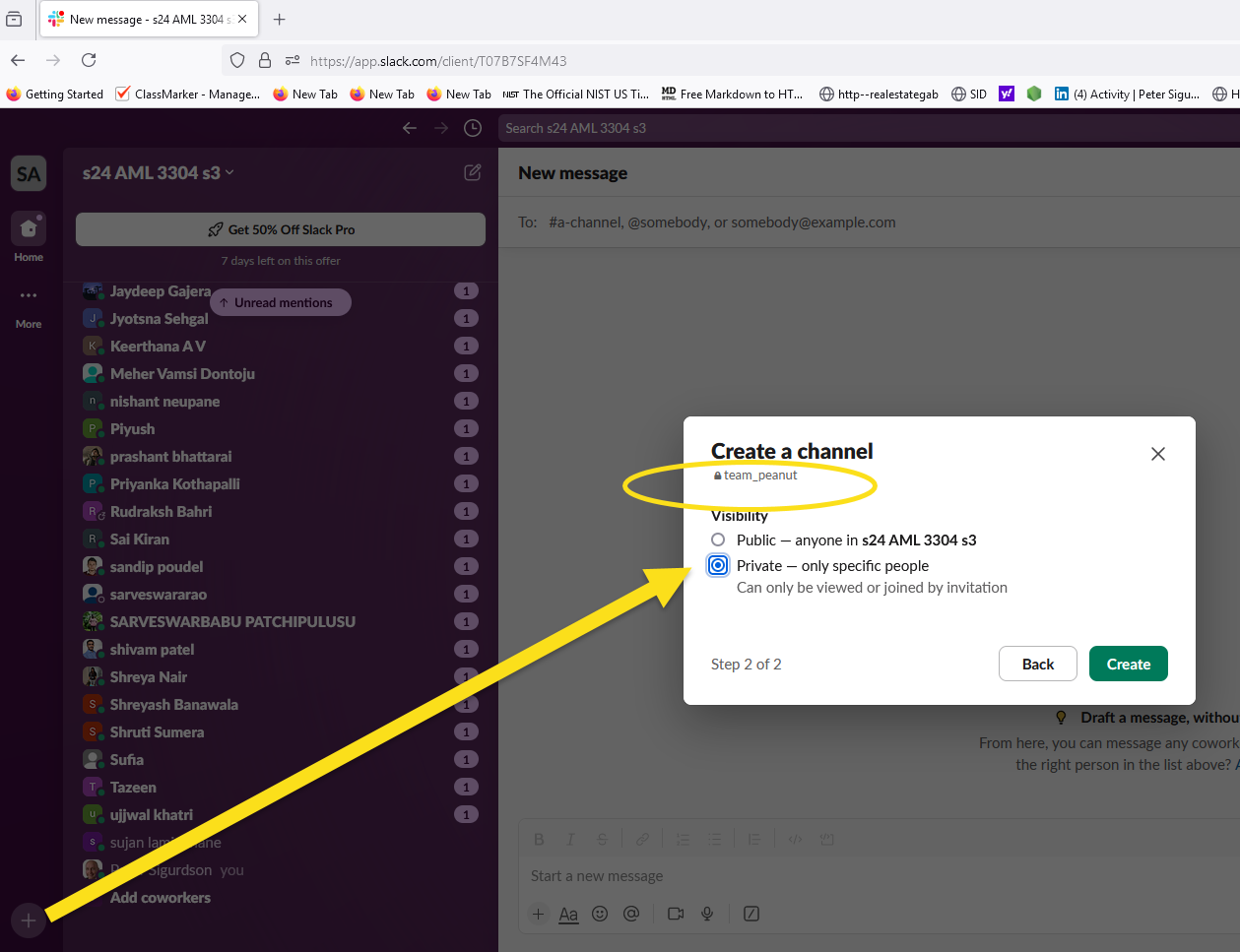
Task: Switch to the New message browser tab
Action: point(150,19)
